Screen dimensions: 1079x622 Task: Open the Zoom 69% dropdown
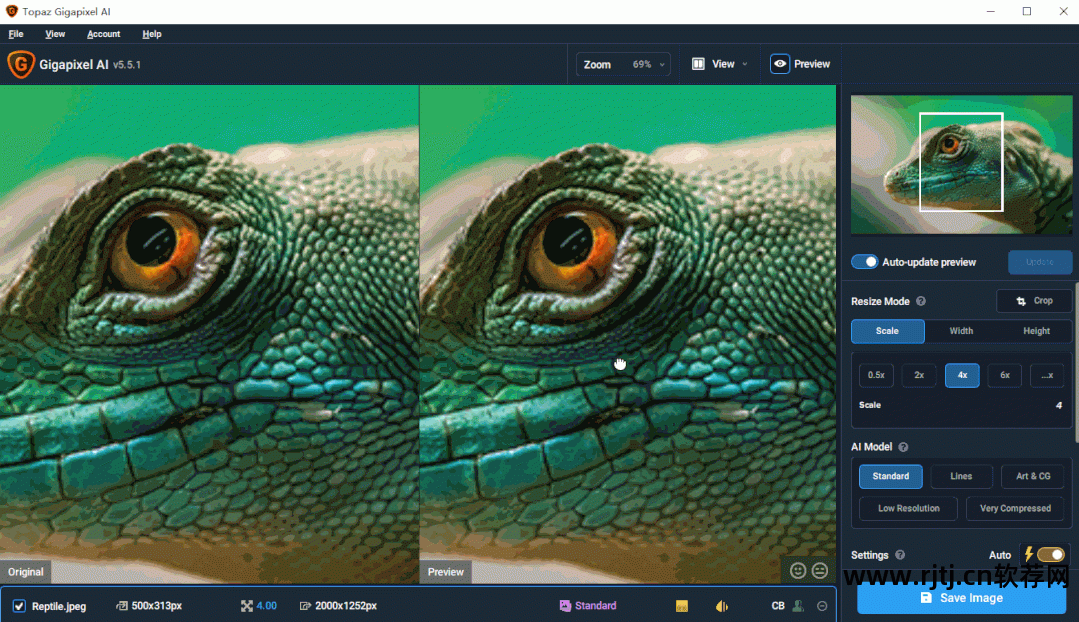622,64
